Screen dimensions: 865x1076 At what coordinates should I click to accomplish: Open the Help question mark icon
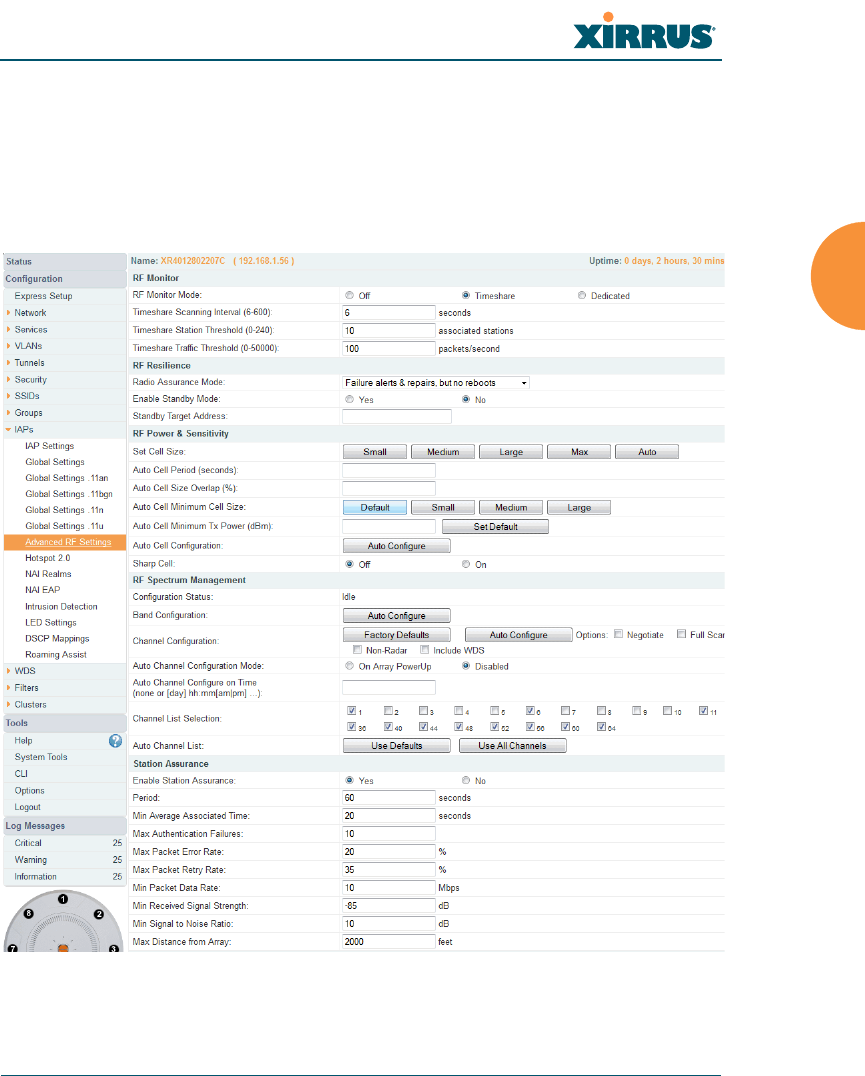[x=115, y=740]
